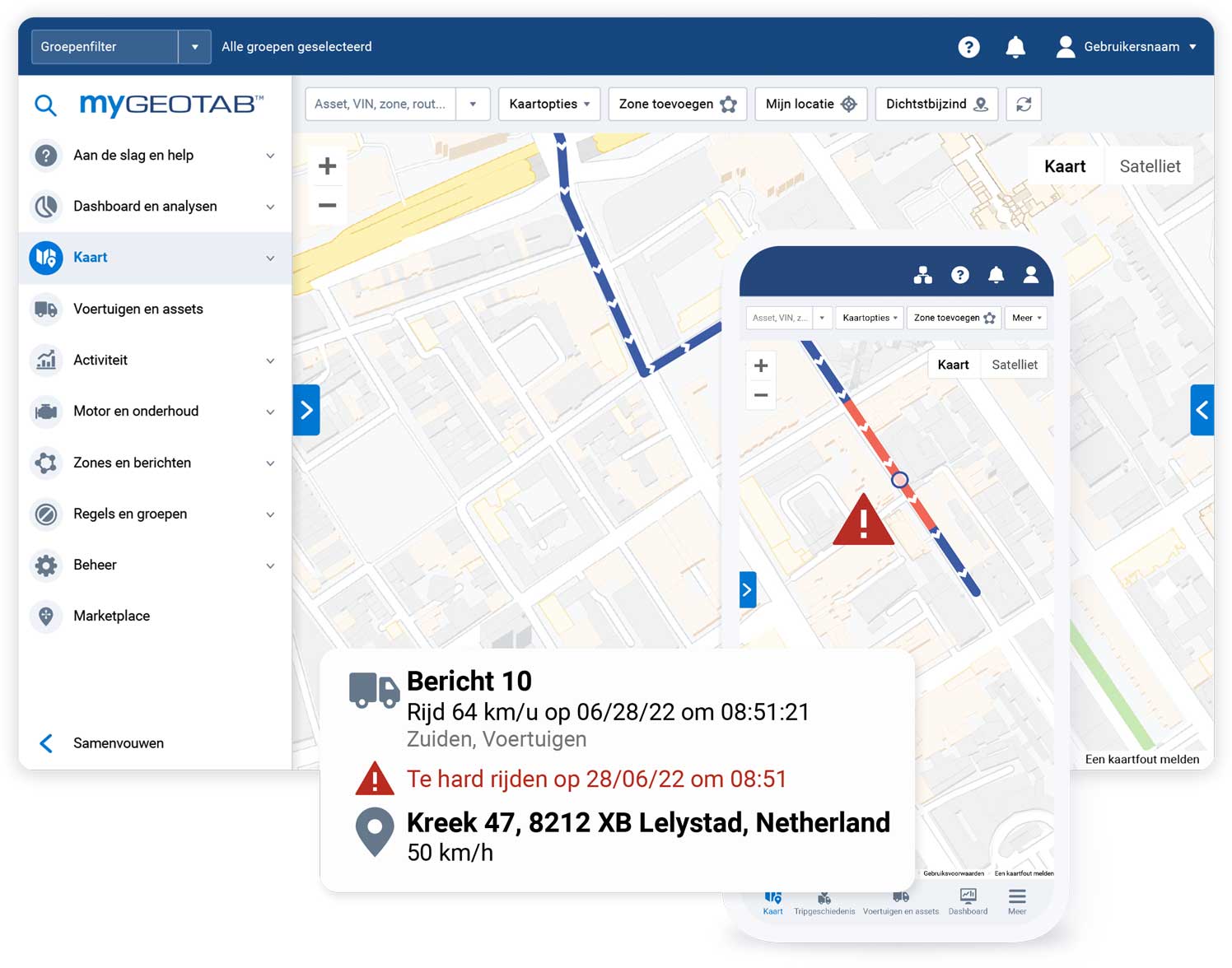Open Dashboard in mobile bottom bar
This screenshot has width=1232, height=968.
[x=968, y=902]
